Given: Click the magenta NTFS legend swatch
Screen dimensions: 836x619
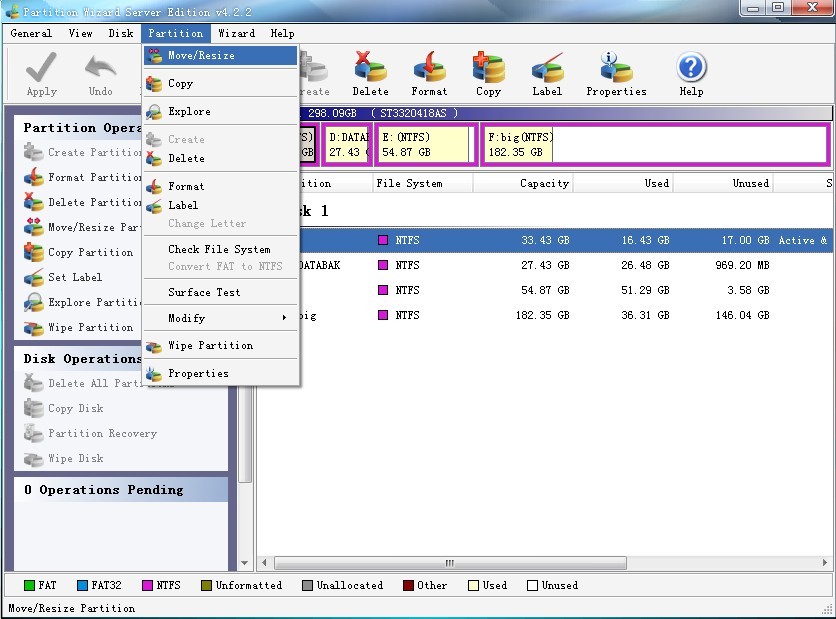Looking at the screenshot, I should click(x=147, y=585).
